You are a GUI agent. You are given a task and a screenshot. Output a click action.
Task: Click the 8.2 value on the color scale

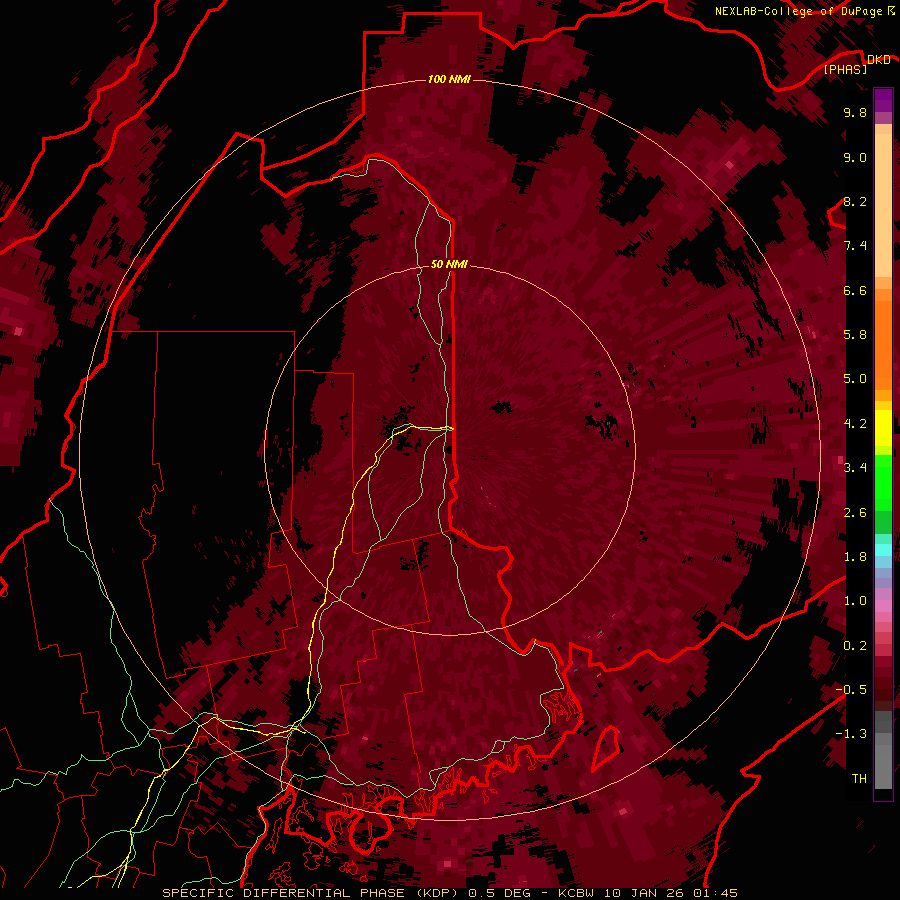pyautogui.click(x=855, y=201)
